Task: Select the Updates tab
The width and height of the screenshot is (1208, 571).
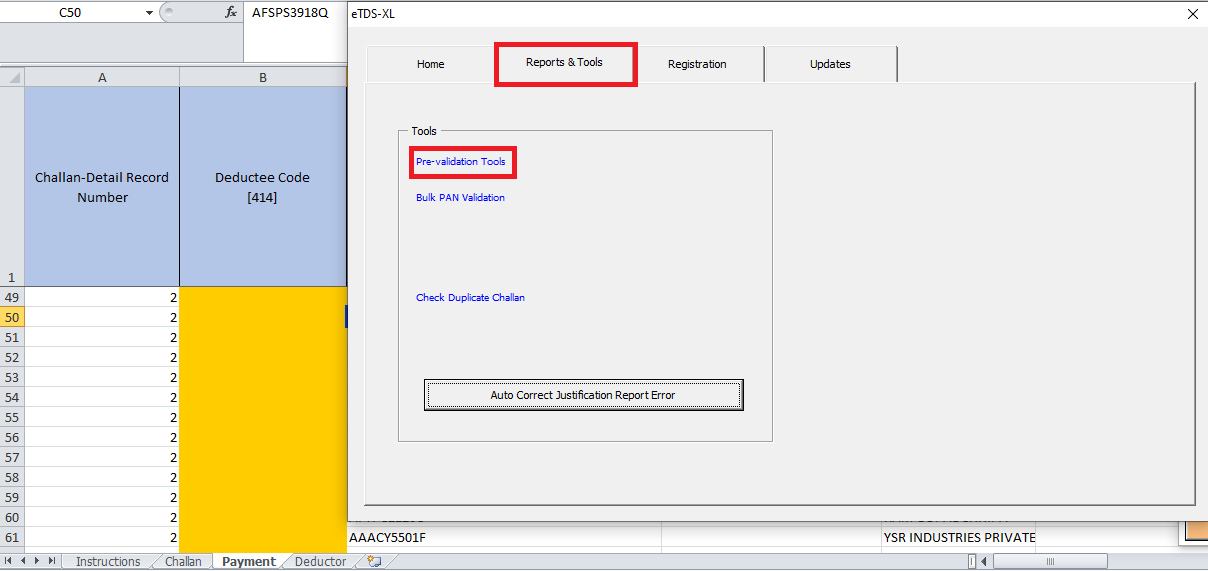Action: point(830,64)
